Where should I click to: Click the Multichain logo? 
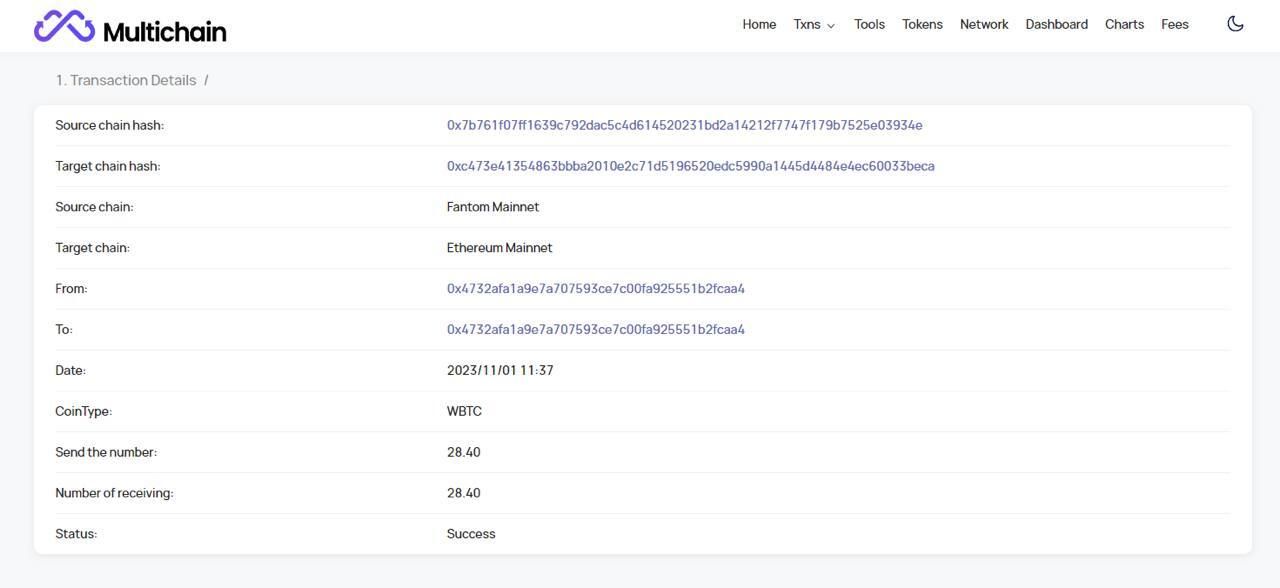tap(130, 27)
